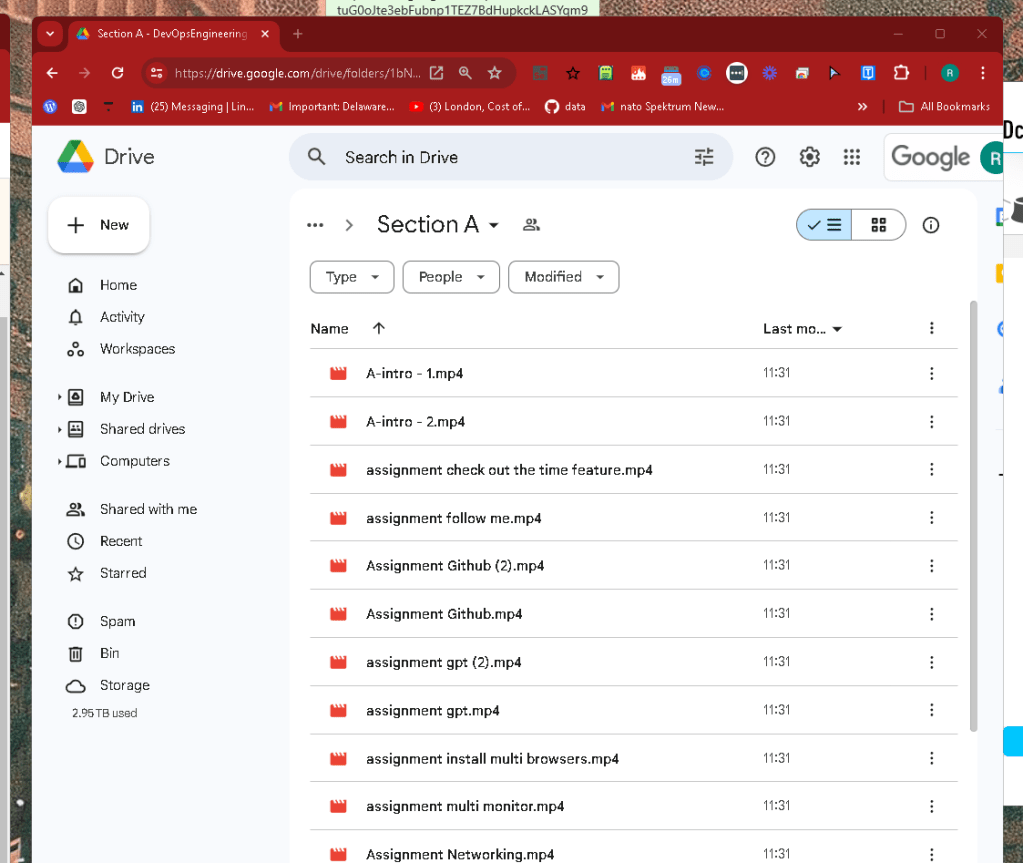
Task: Open the Drive settings gear
Action: [x=809, y=157]
